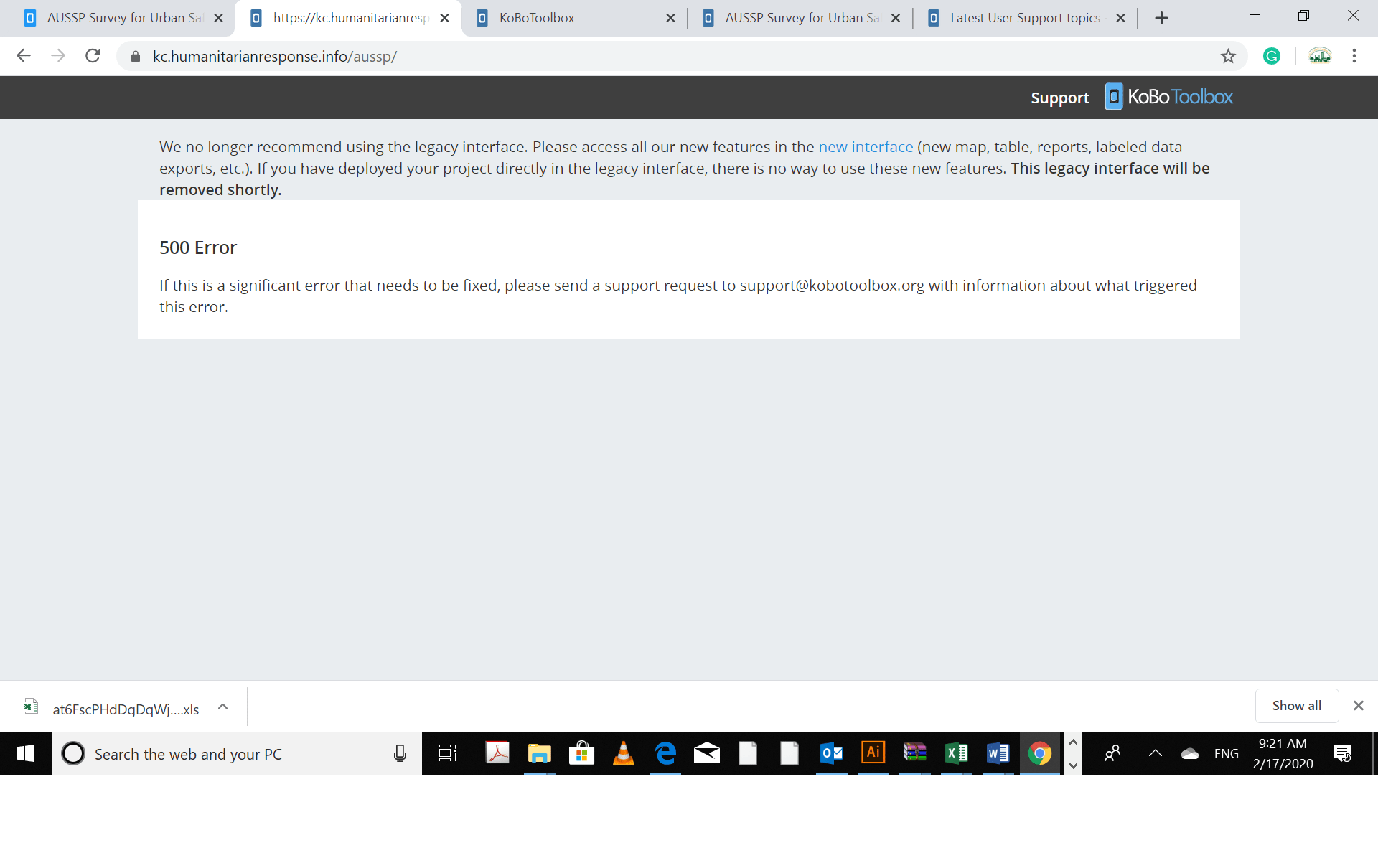Click the KoBoToolbox logo in header
Image resolution: width=1378 pixels, height=868 pixels.
(x=1169, y=97)
